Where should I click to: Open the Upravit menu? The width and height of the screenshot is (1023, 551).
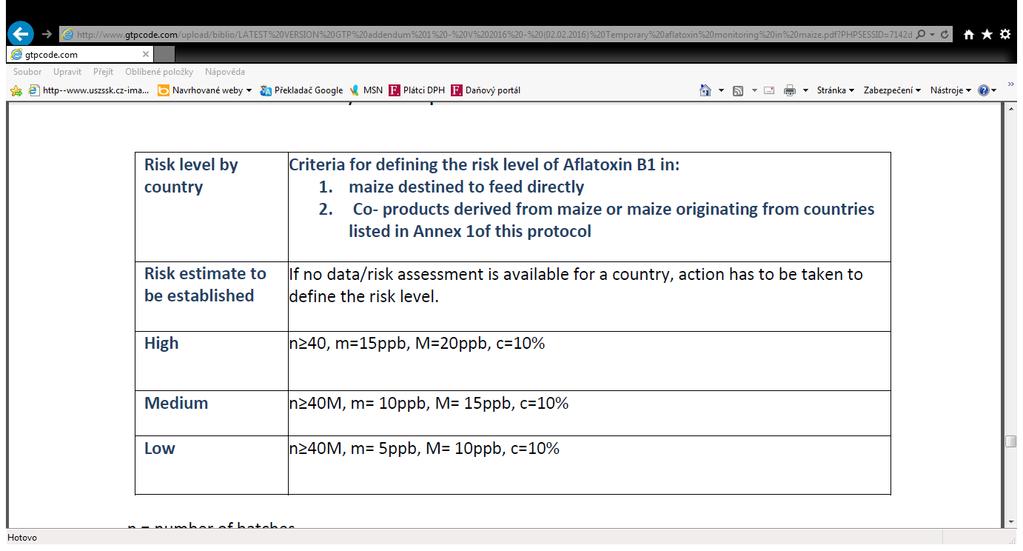point(67,72)
